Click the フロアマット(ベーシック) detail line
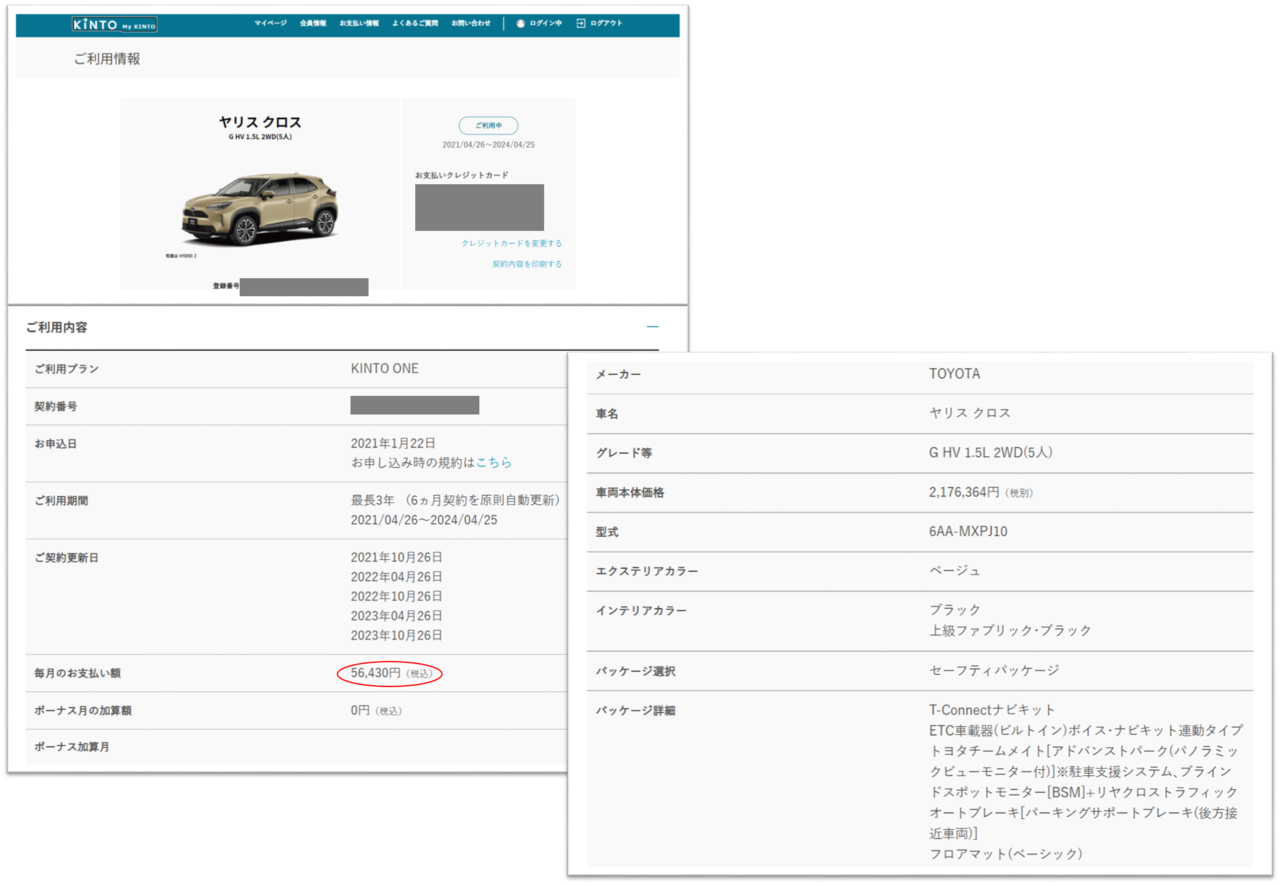Image resolution: width=1280 pixels, height=885 pixels. tap(1006, 854)
